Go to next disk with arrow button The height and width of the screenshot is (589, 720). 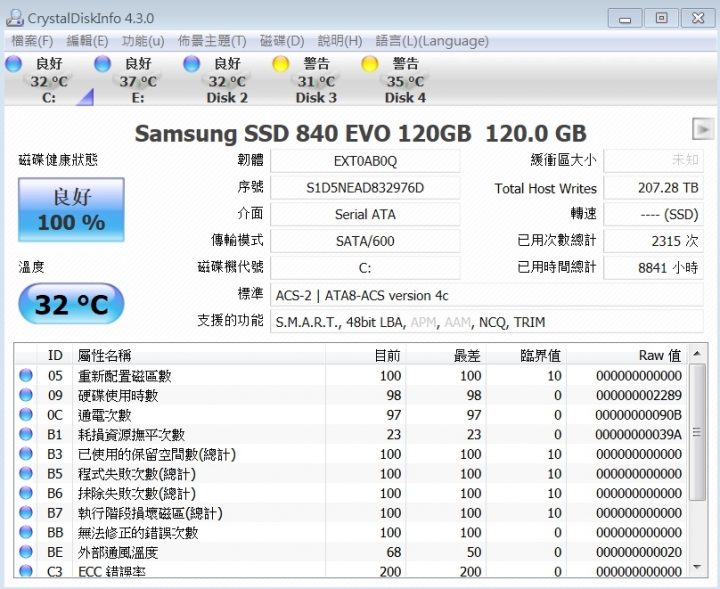point(703,129)
